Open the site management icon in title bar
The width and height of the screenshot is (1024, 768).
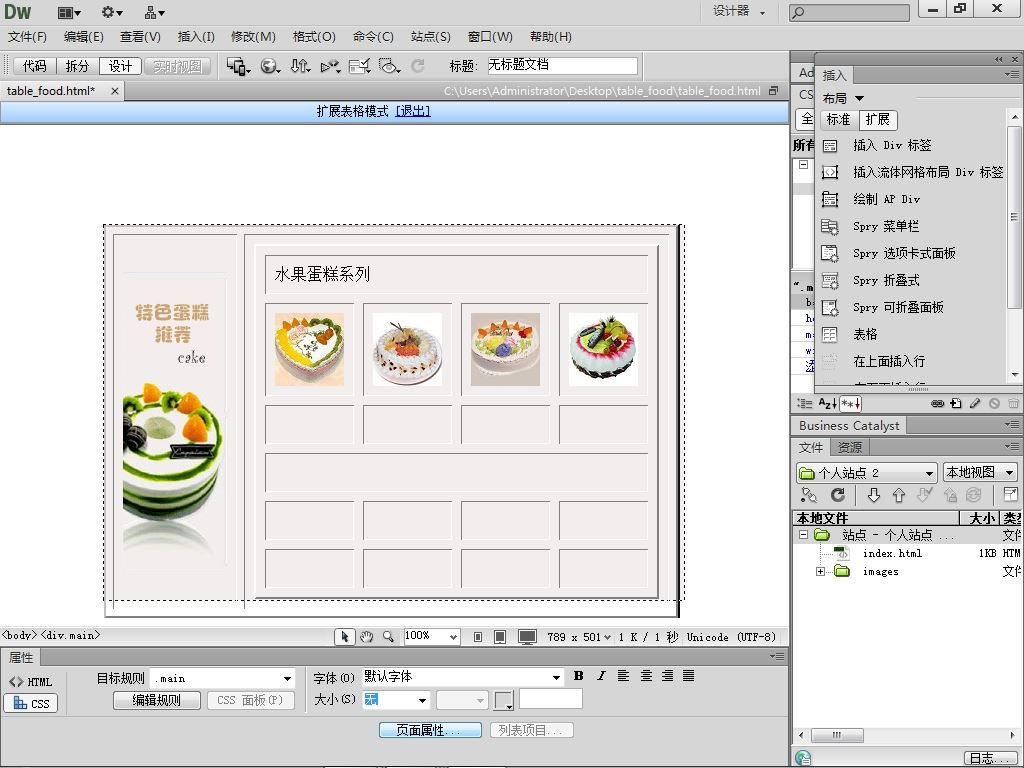(x=155, y=12)
